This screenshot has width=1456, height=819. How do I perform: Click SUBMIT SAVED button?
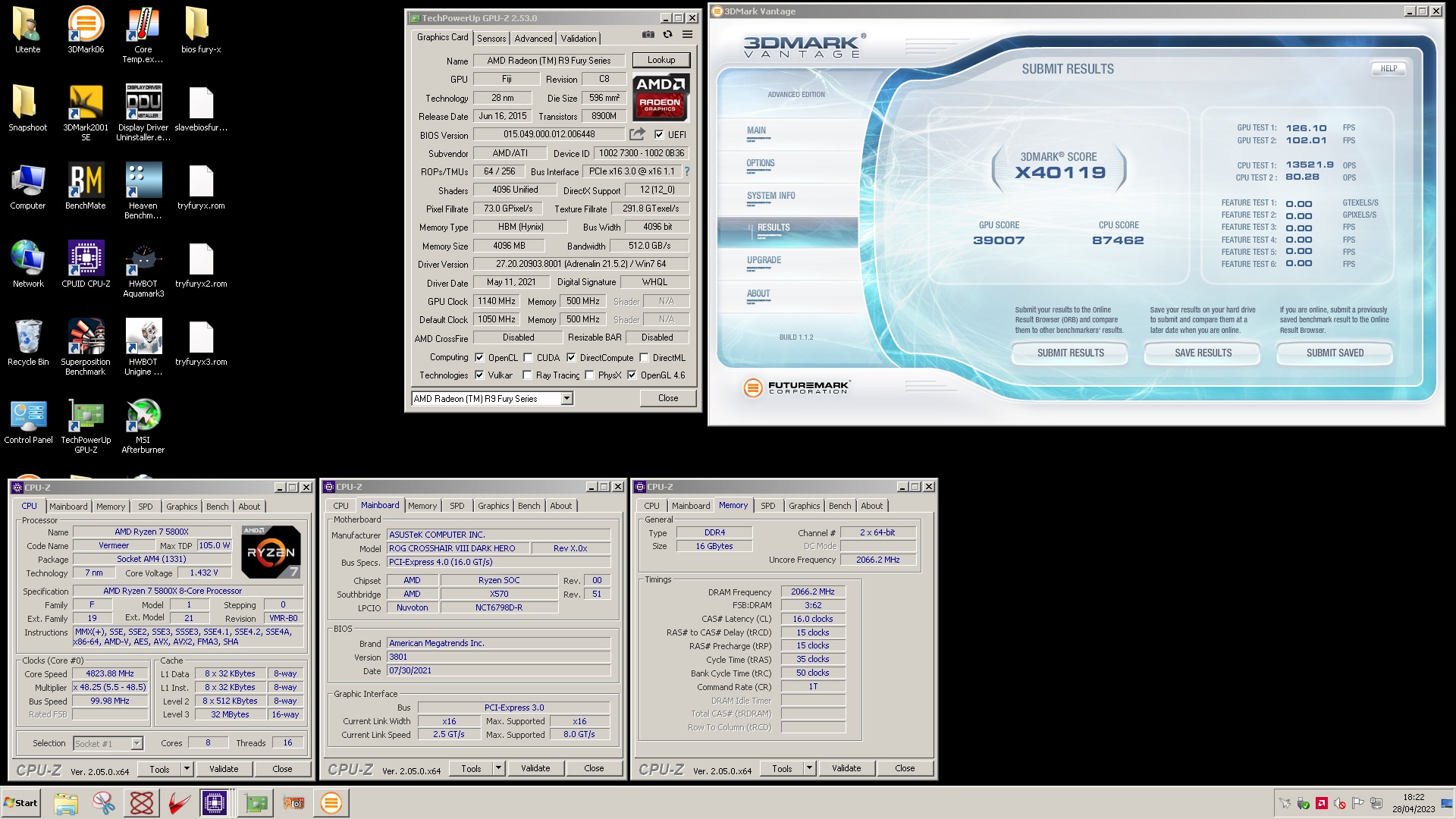click(1335, 353)
